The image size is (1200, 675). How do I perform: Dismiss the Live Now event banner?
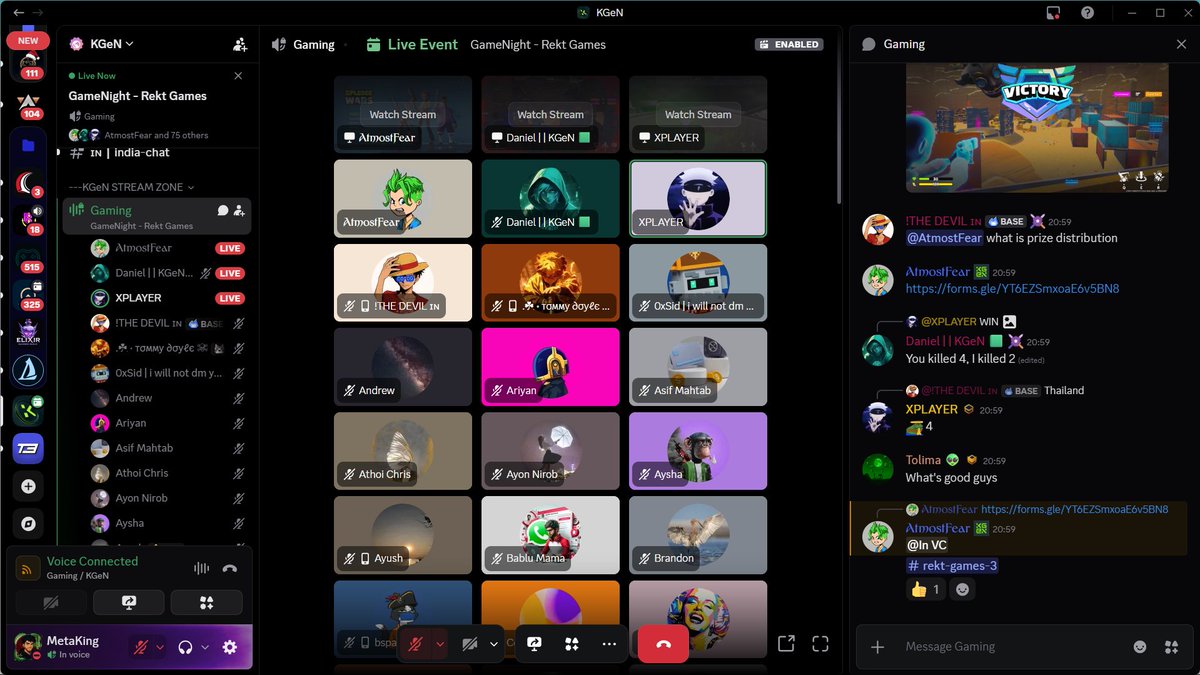tap(238, 76)
